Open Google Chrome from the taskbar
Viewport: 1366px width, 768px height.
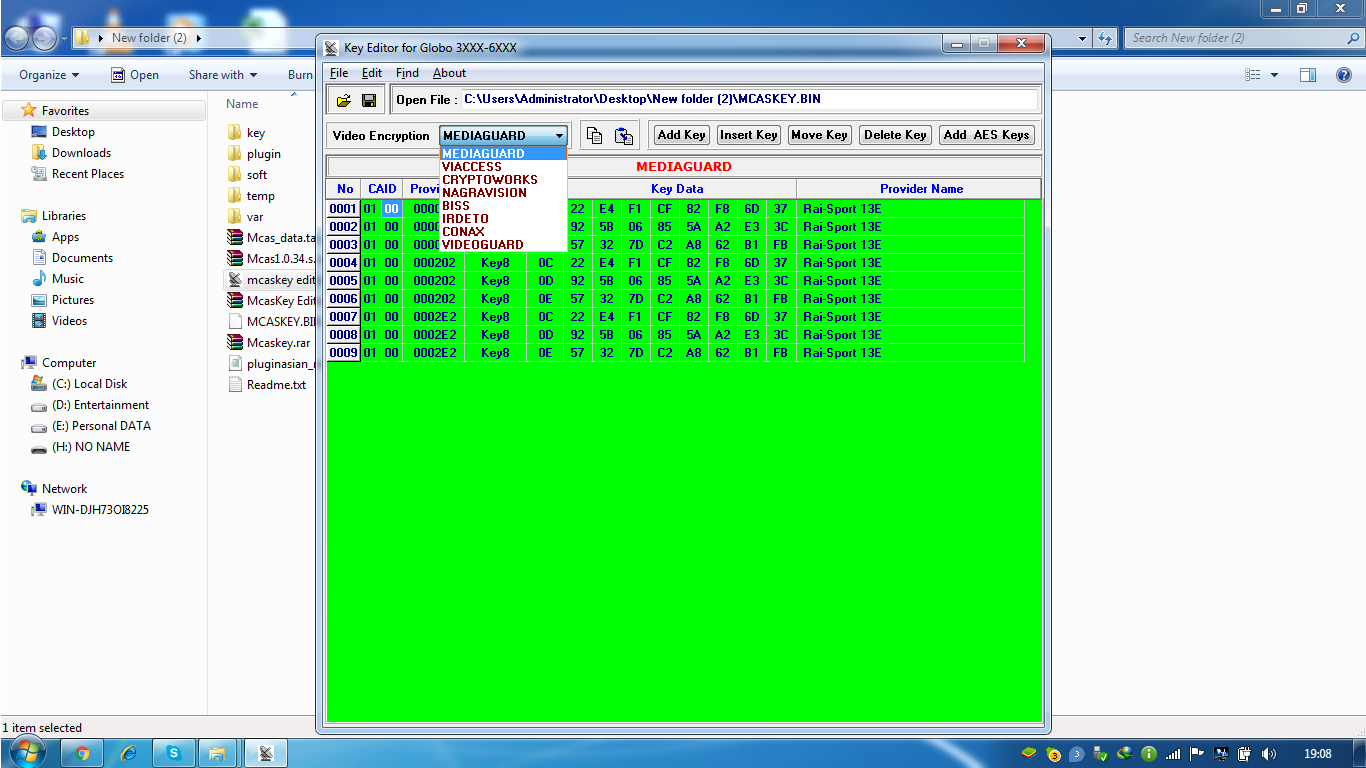pyautogui.click(x=82, y=753)
